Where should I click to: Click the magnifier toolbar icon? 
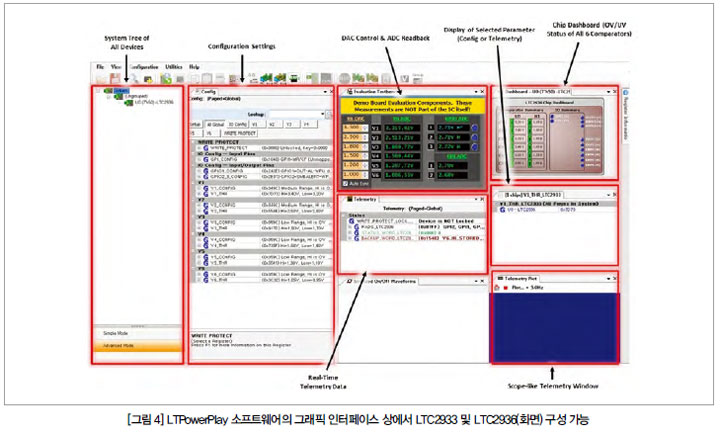[x=135, y=79]
